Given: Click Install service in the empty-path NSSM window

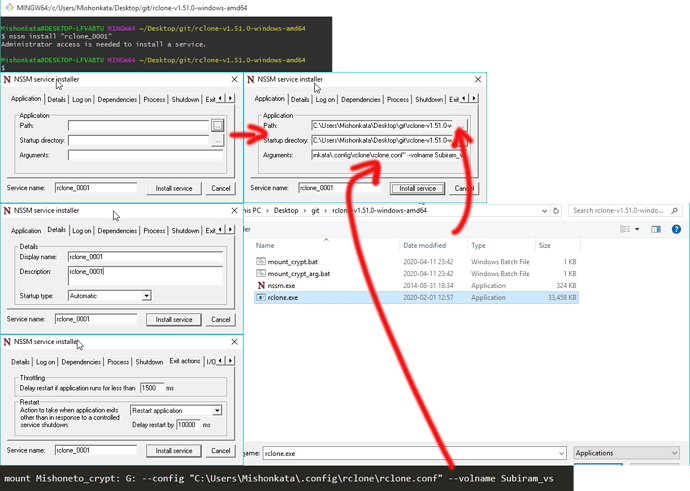Looking at the screenshot, I should coord(174,188).
